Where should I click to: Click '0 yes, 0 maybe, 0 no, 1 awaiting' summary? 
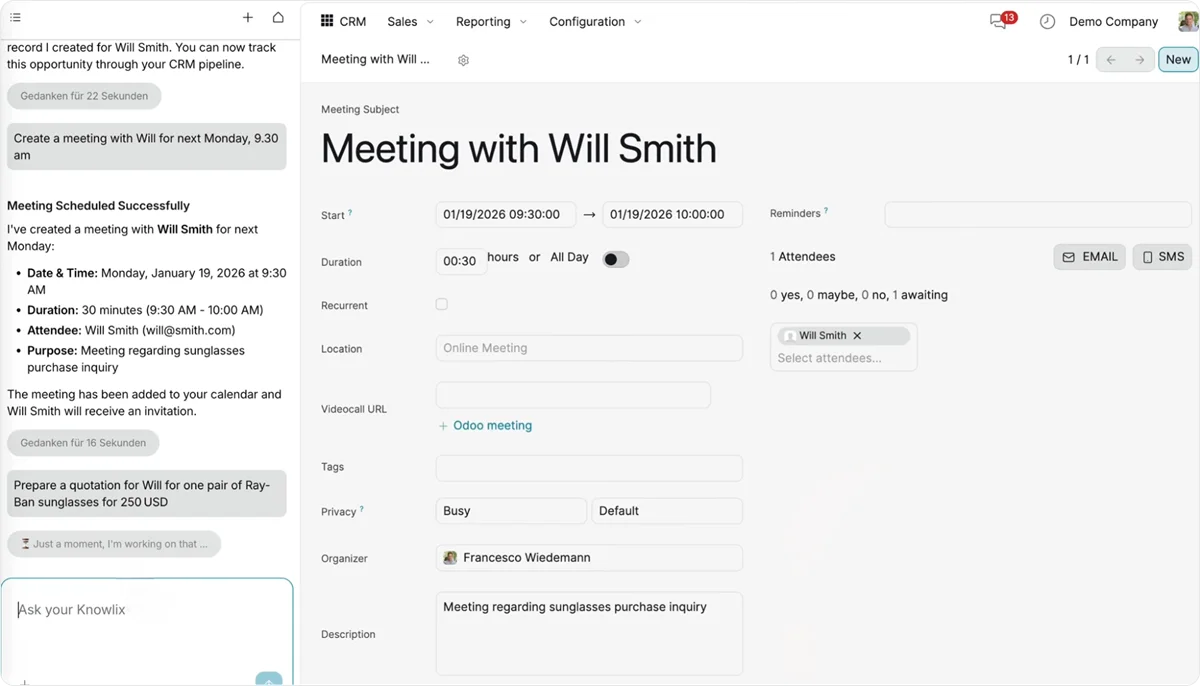(x=859, y=295)
